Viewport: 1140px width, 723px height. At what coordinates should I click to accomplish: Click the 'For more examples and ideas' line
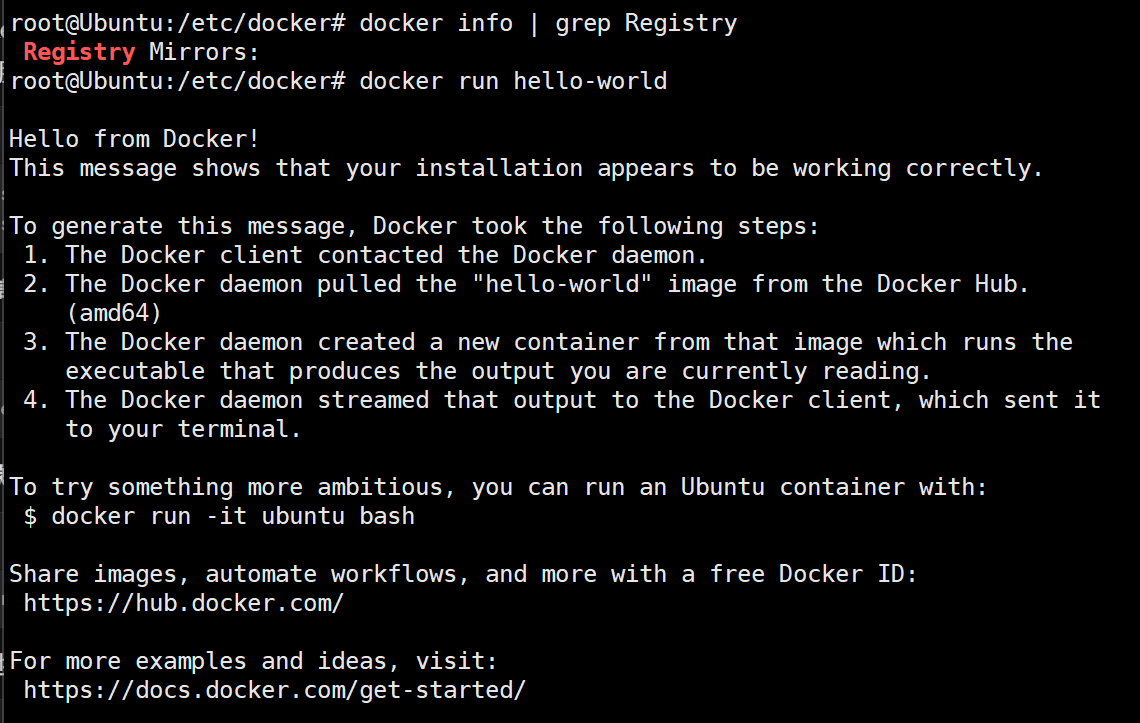pos(253,661)
